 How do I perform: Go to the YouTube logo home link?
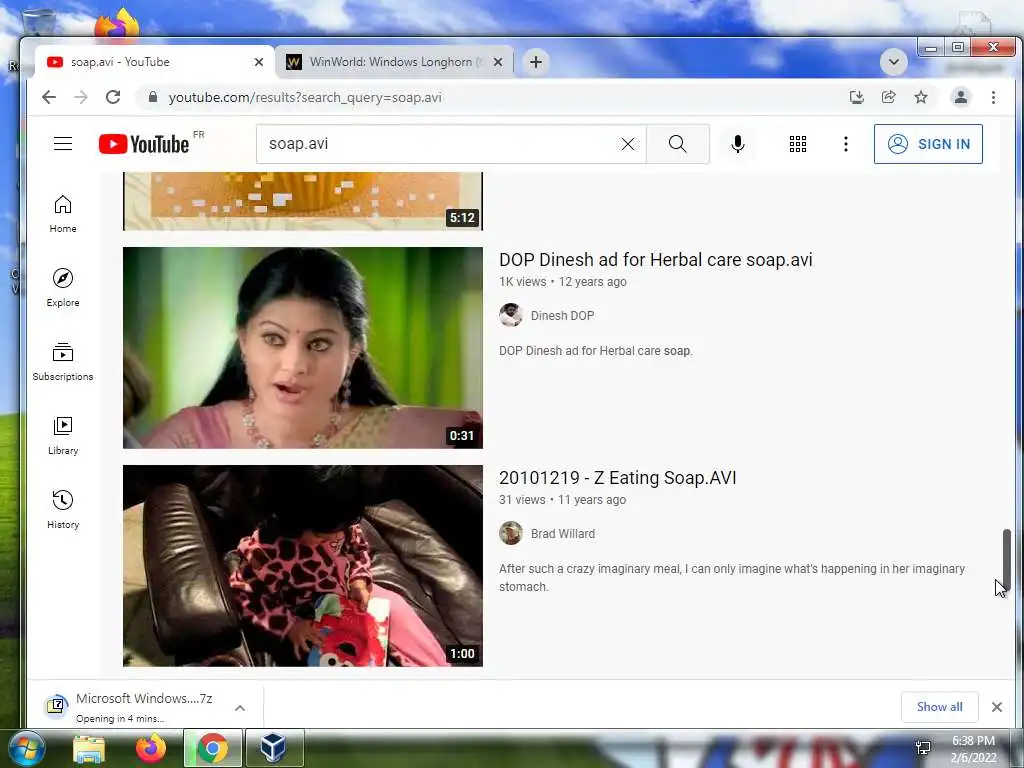(144, 144)
